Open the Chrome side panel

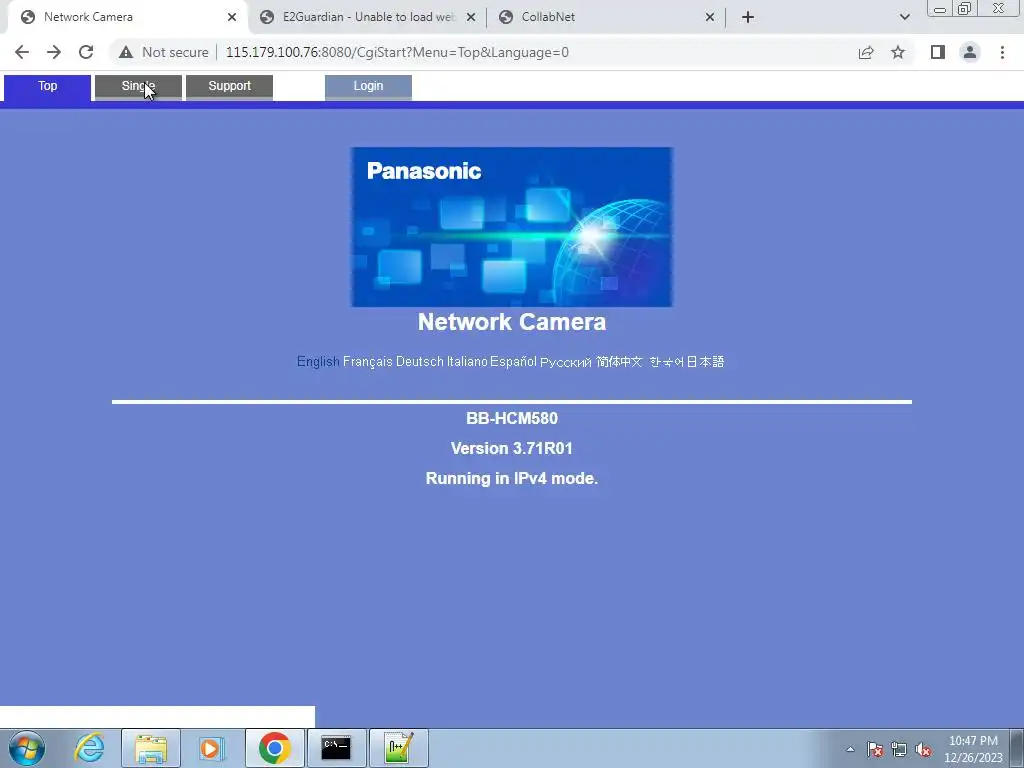[938, 52]
